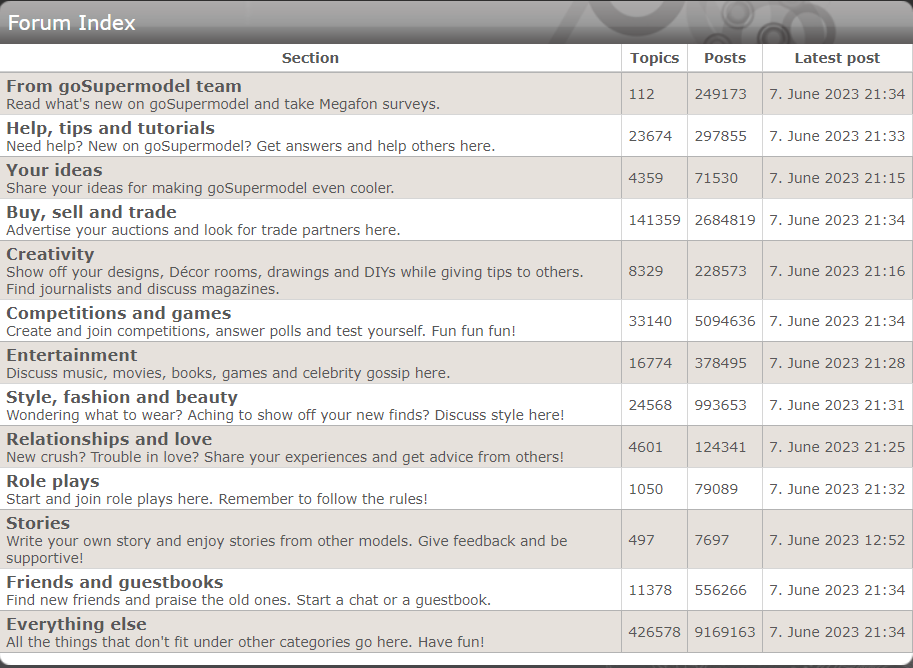
Task: Click the Latest post column header
Action: coord(837,57)
